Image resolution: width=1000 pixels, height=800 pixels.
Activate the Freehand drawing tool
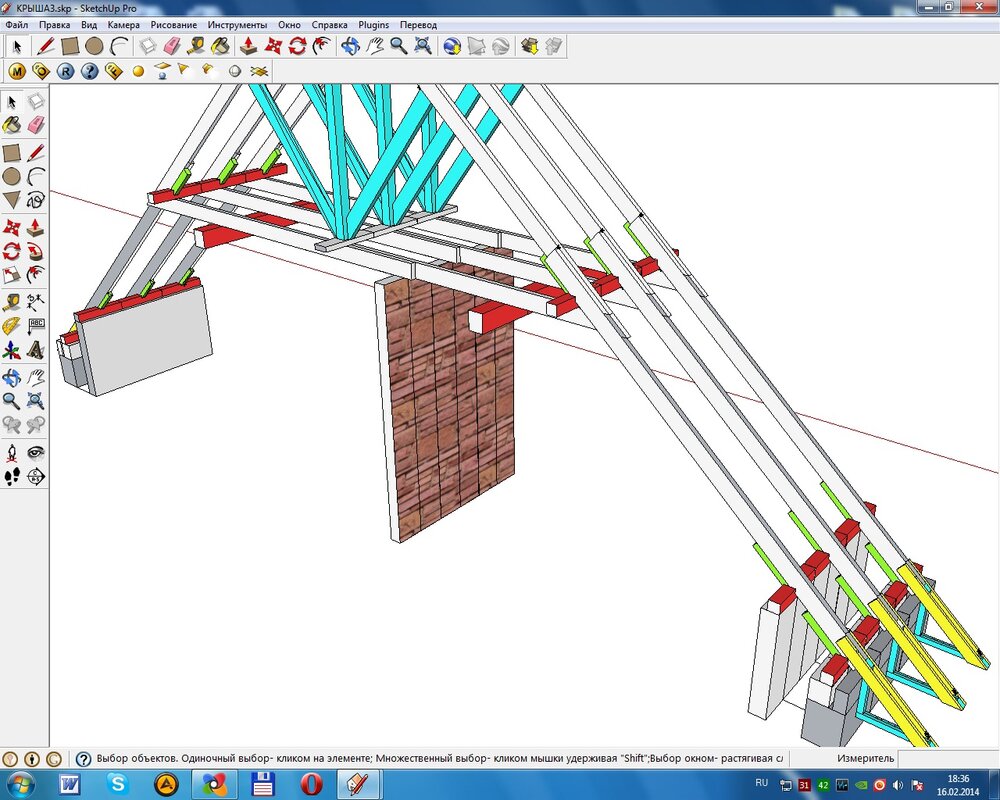coord(36,200)
